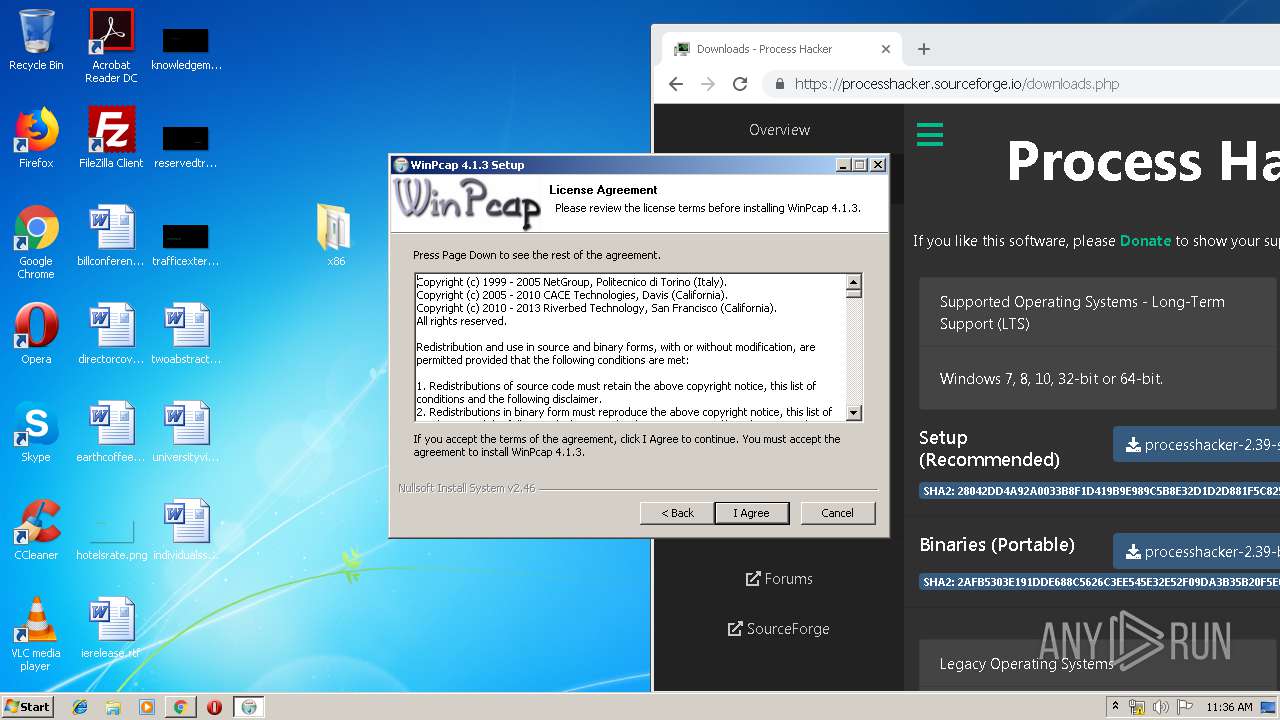Viewport: 1280px width, 720px height.
Task: Open the Opera desktop shortcut
Action: point(36,334)
